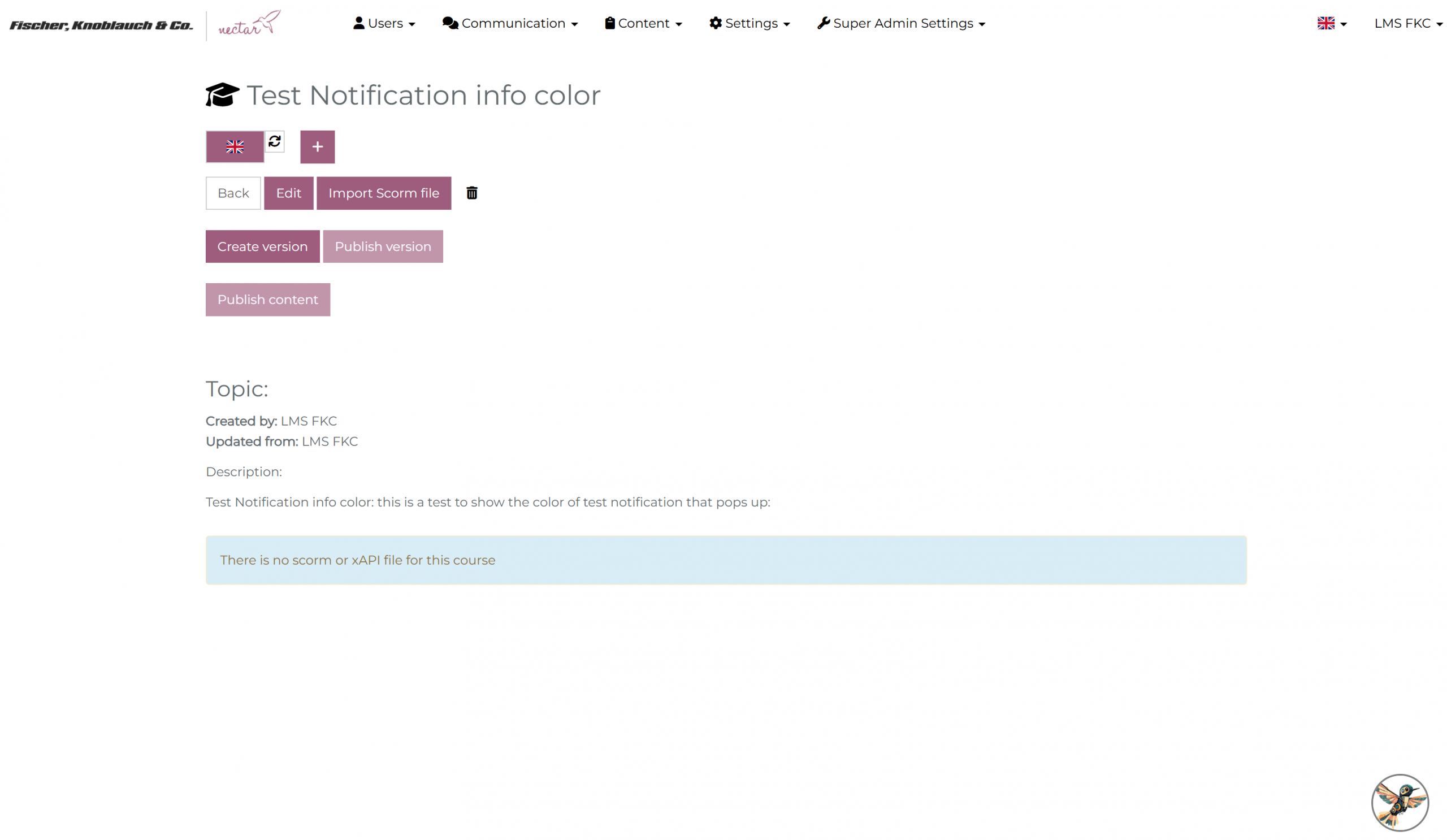Image resolution: width=1447 pixels, height=840 pixels.
Task: Open the Users dropdown menu
Action: 384,24
